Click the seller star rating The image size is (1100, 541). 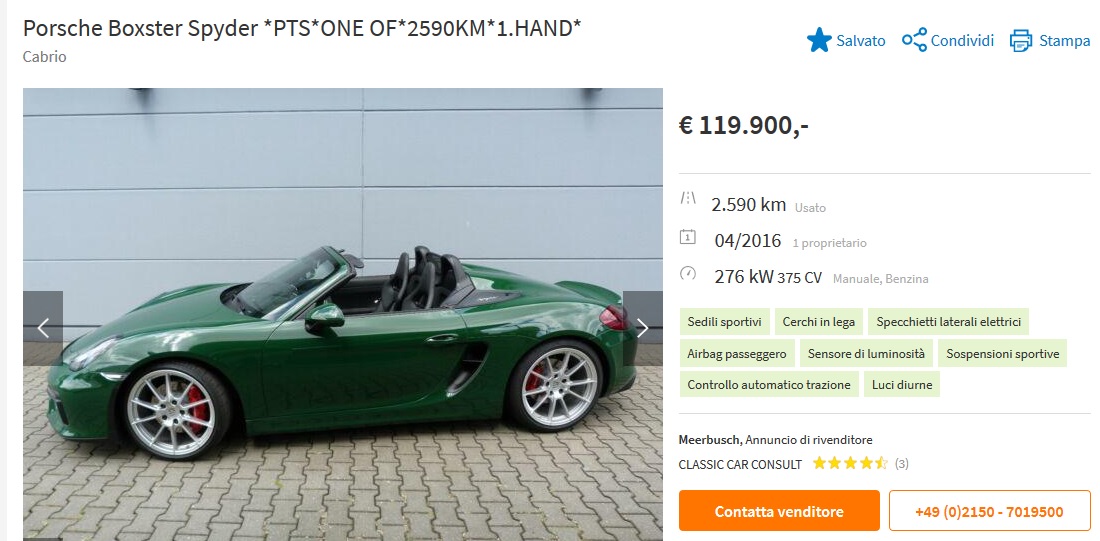pos(850,463)
